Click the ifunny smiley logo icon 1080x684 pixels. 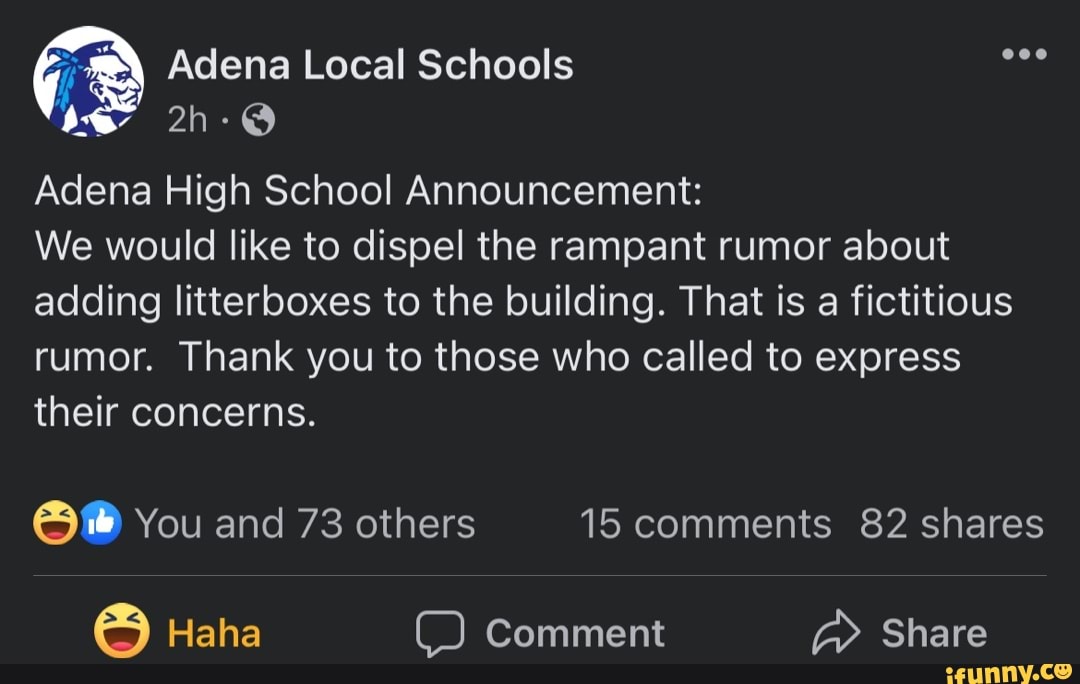1061,670
